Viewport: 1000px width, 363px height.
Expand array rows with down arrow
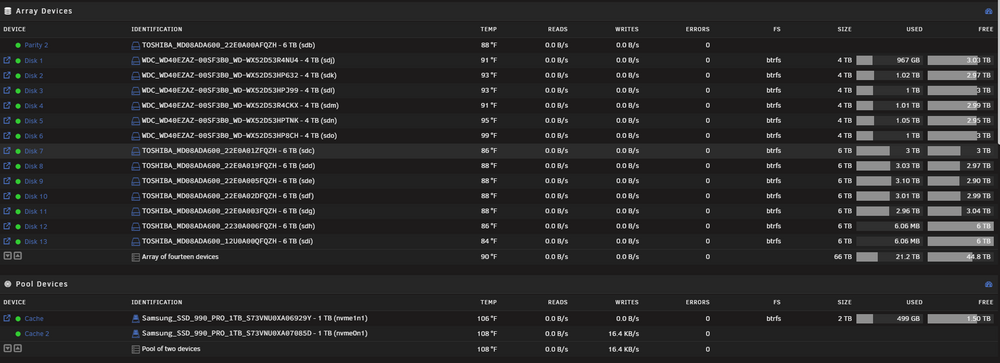point(8,256)
